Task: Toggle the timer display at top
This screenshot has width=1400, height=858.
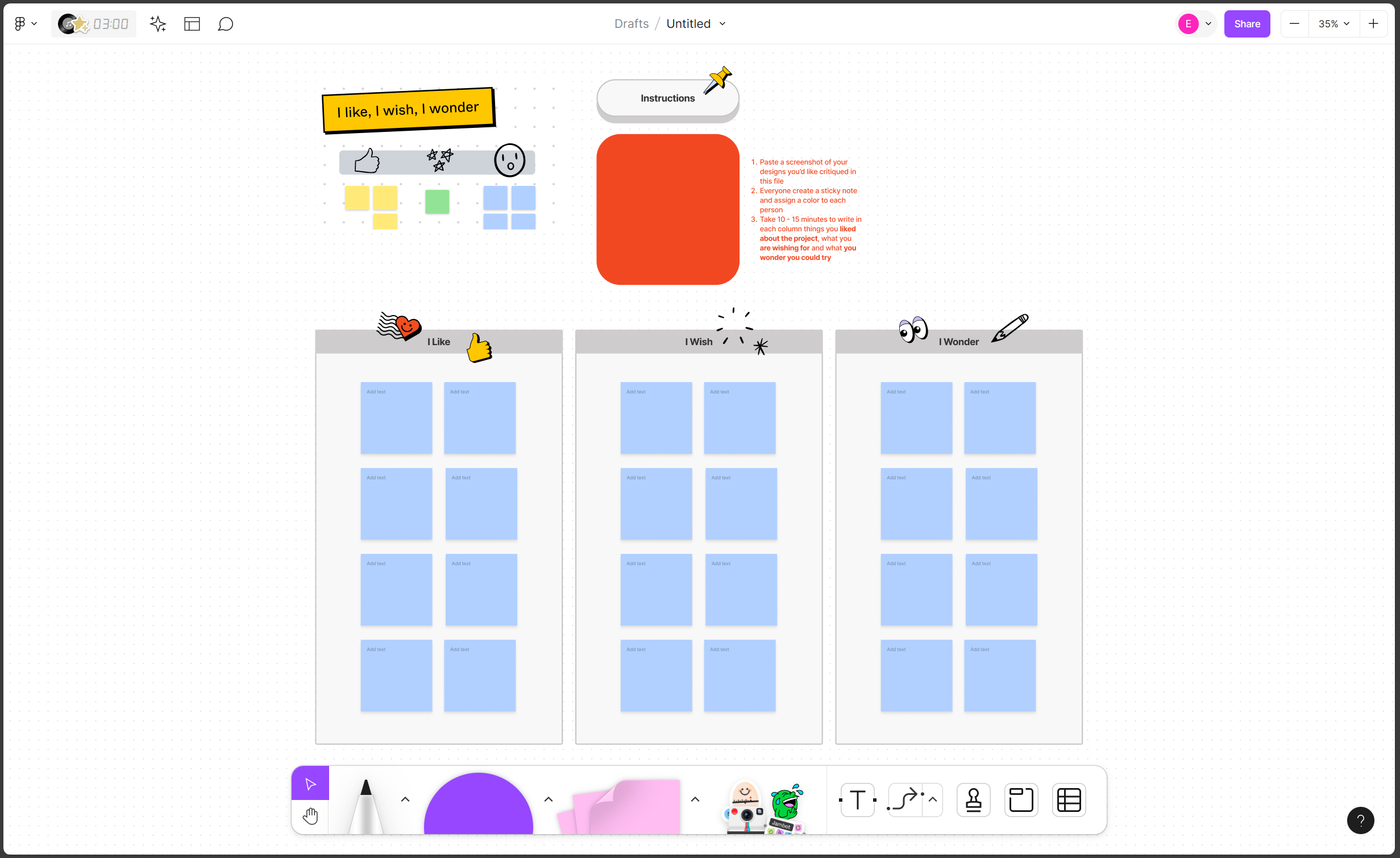Action: point(109,24)
